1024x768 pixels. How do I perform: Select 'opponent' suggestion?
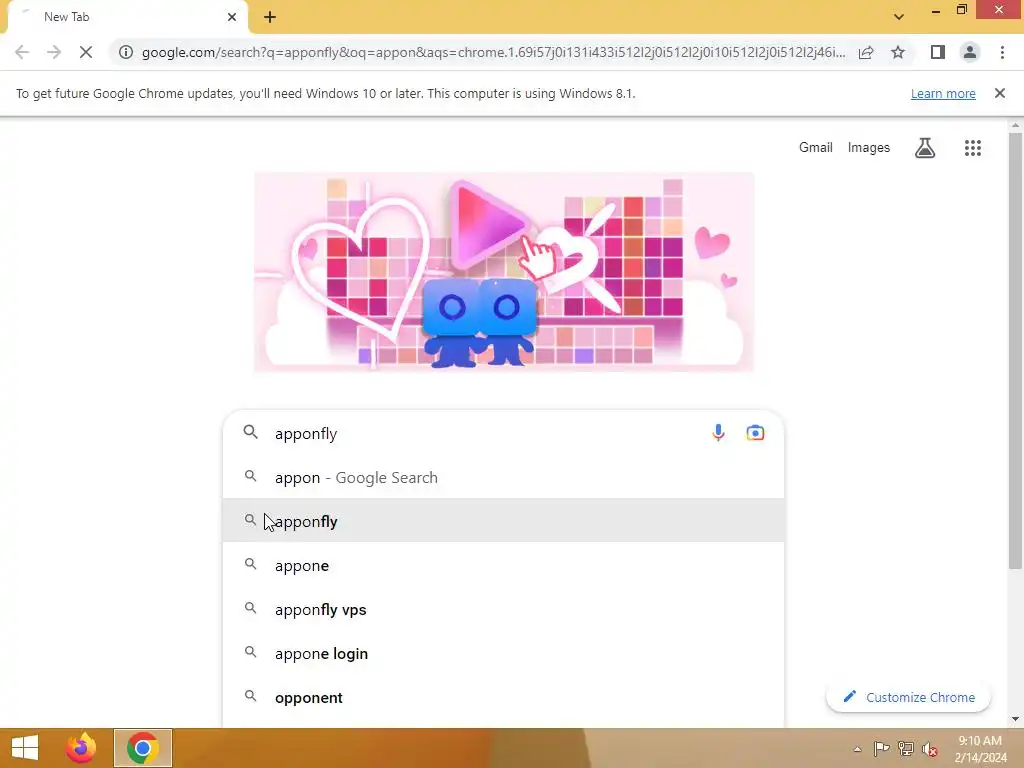point(504,697)
